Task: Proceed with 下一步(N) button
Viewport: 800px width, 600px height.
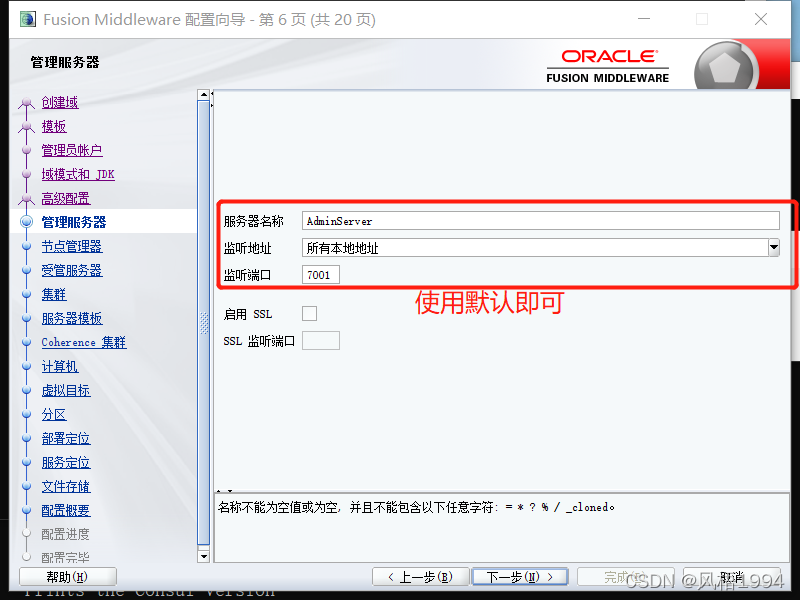Action: point(519,577)
